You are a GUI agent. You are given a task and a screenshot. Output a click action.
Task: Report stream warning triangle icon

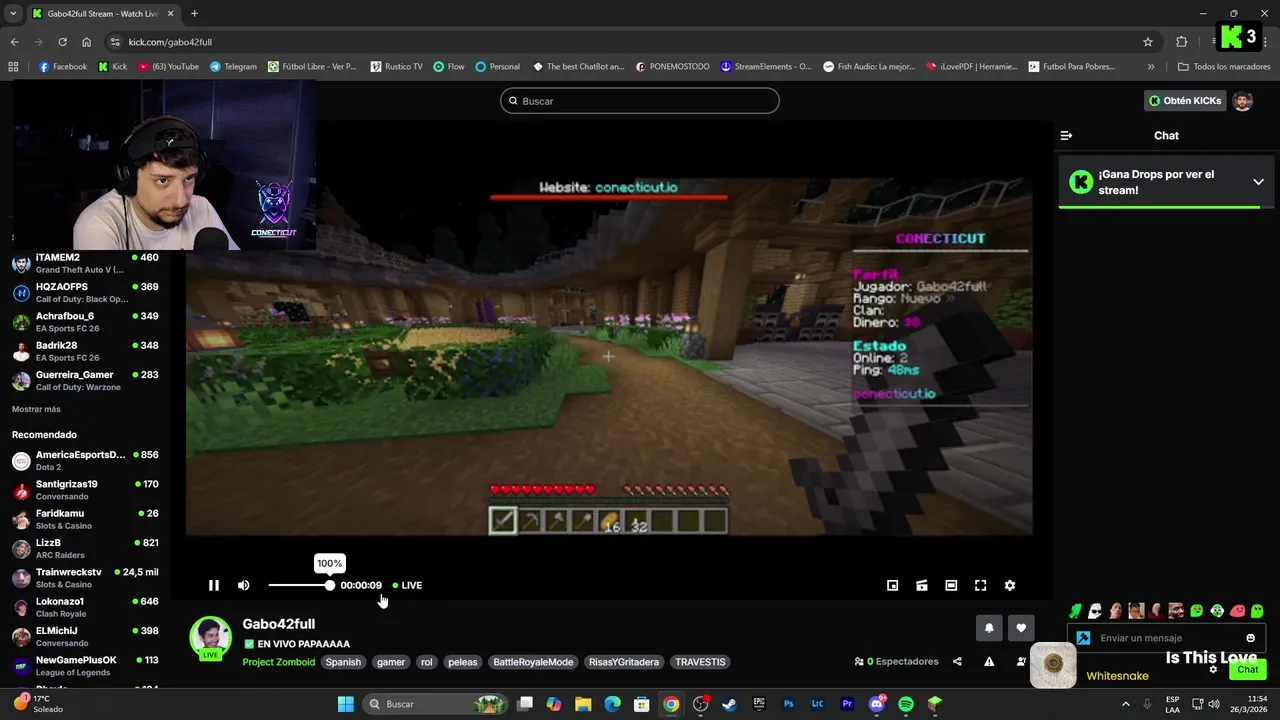tap(989, 661)
